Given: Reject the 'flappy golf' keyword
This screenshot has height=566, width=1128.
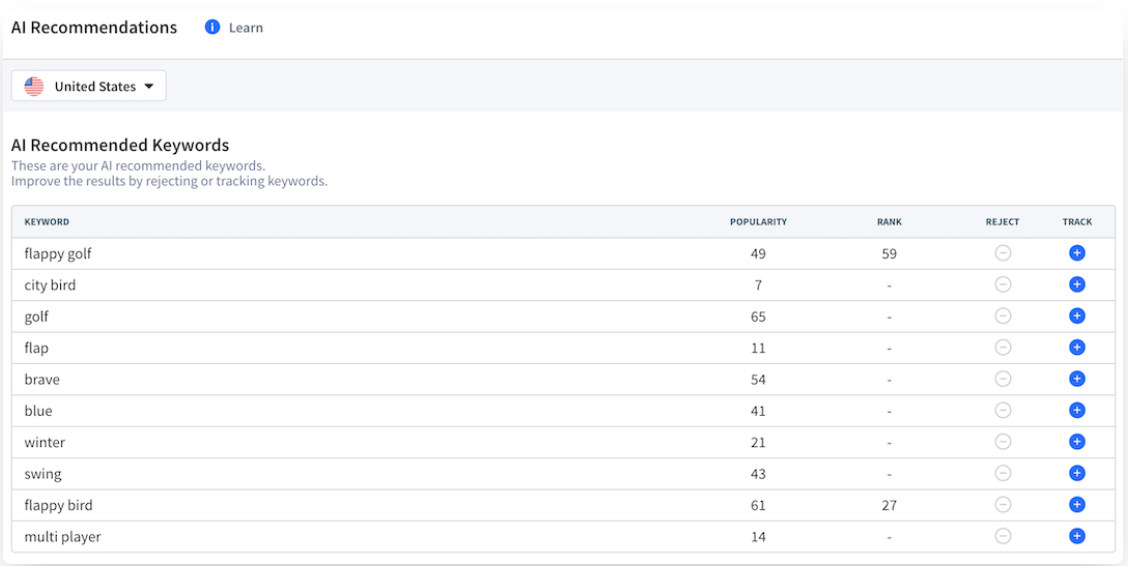Looking at the screenshot, I should click(1002, 254).
